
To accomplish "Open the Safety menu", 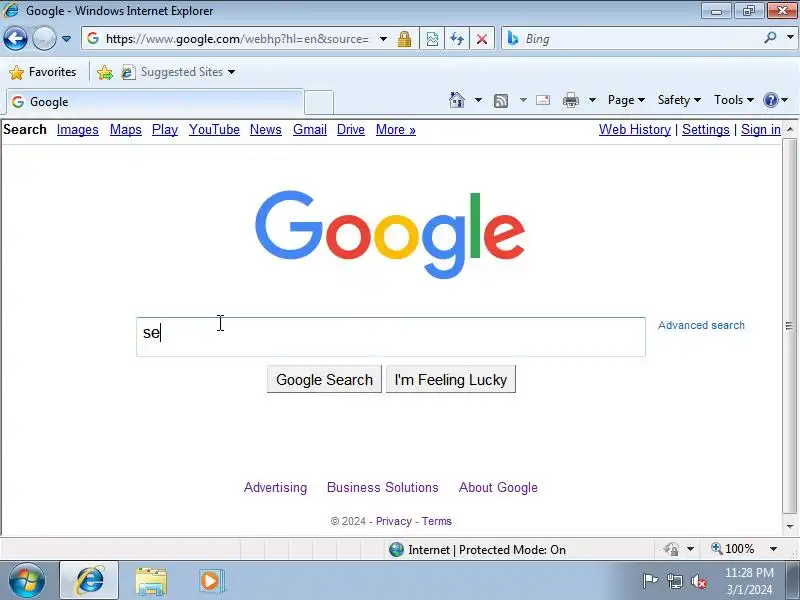I will (x=679, y=100).
